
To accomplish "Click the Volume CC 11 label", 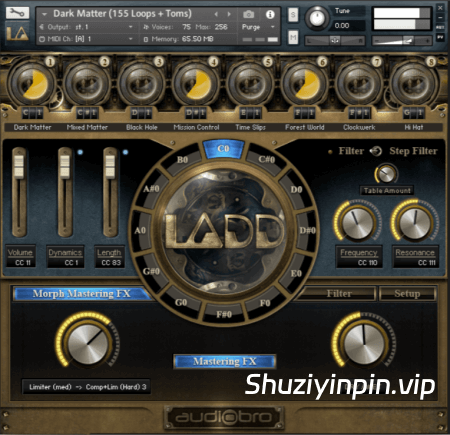I will click(20, 257).
